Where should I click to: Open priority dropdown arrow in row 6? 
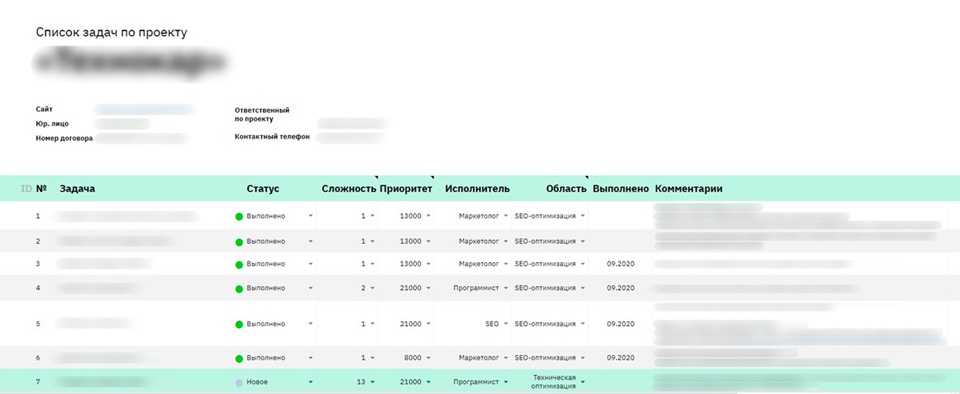[x=428, y=358]
